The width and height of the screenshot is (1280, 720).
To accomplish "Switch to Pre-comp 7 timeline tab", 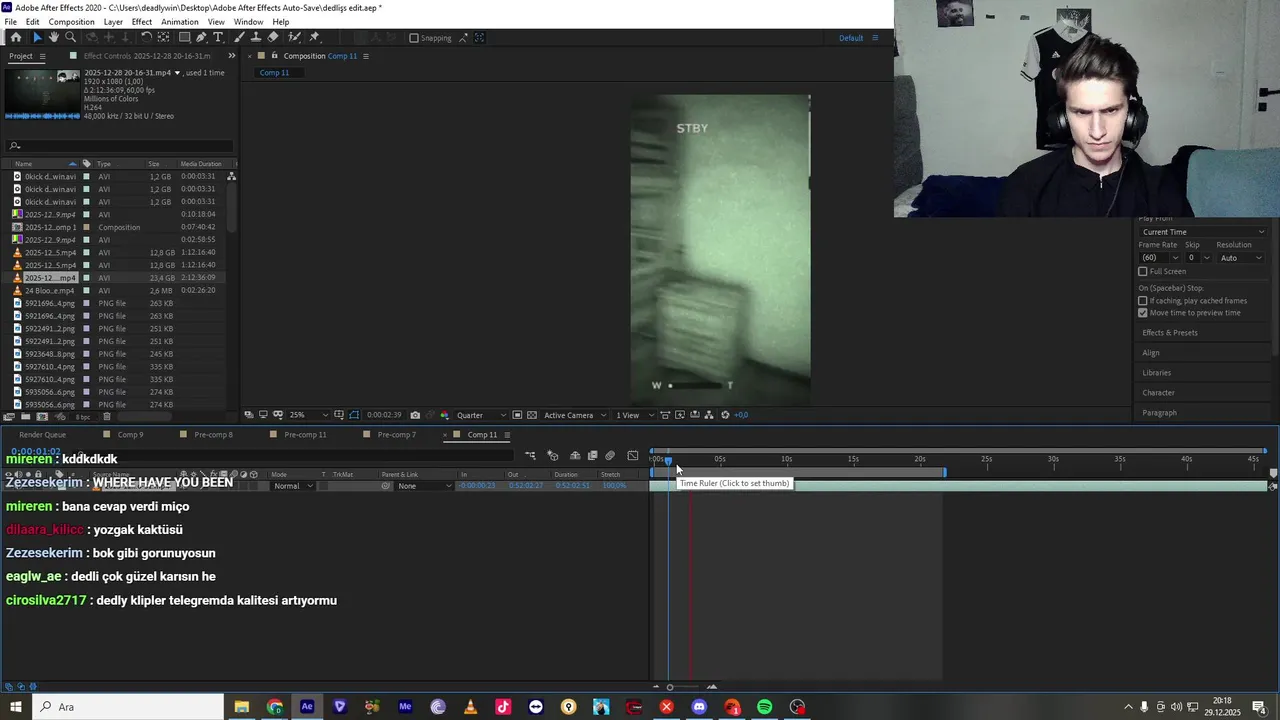I will pos(397,435).
